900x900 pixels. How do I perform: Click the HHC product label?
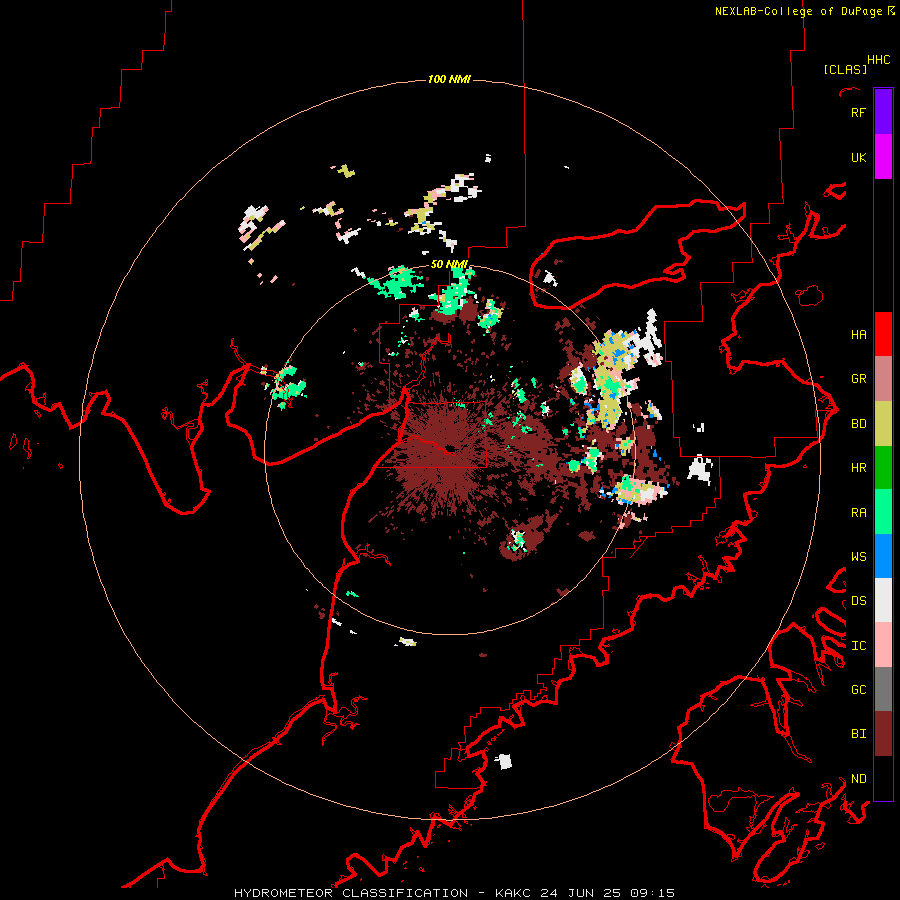[x=878, y=60]
